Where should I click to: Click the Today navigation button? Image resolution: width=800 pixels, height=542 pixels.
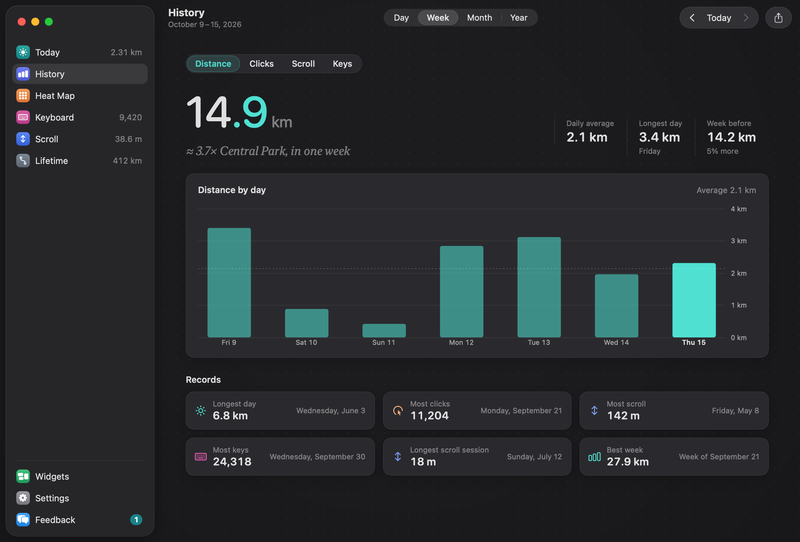click(x=718, y=18)
